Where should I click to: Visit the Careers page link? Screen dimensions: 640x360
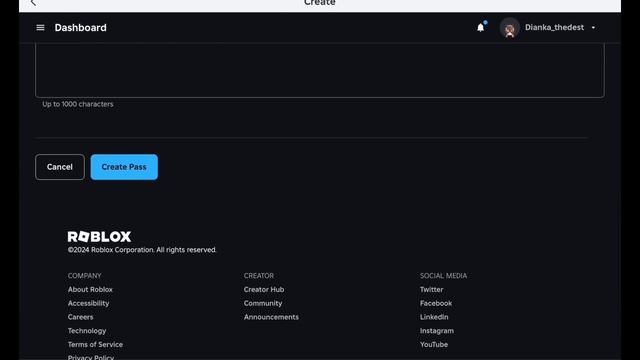click(80, 317)
